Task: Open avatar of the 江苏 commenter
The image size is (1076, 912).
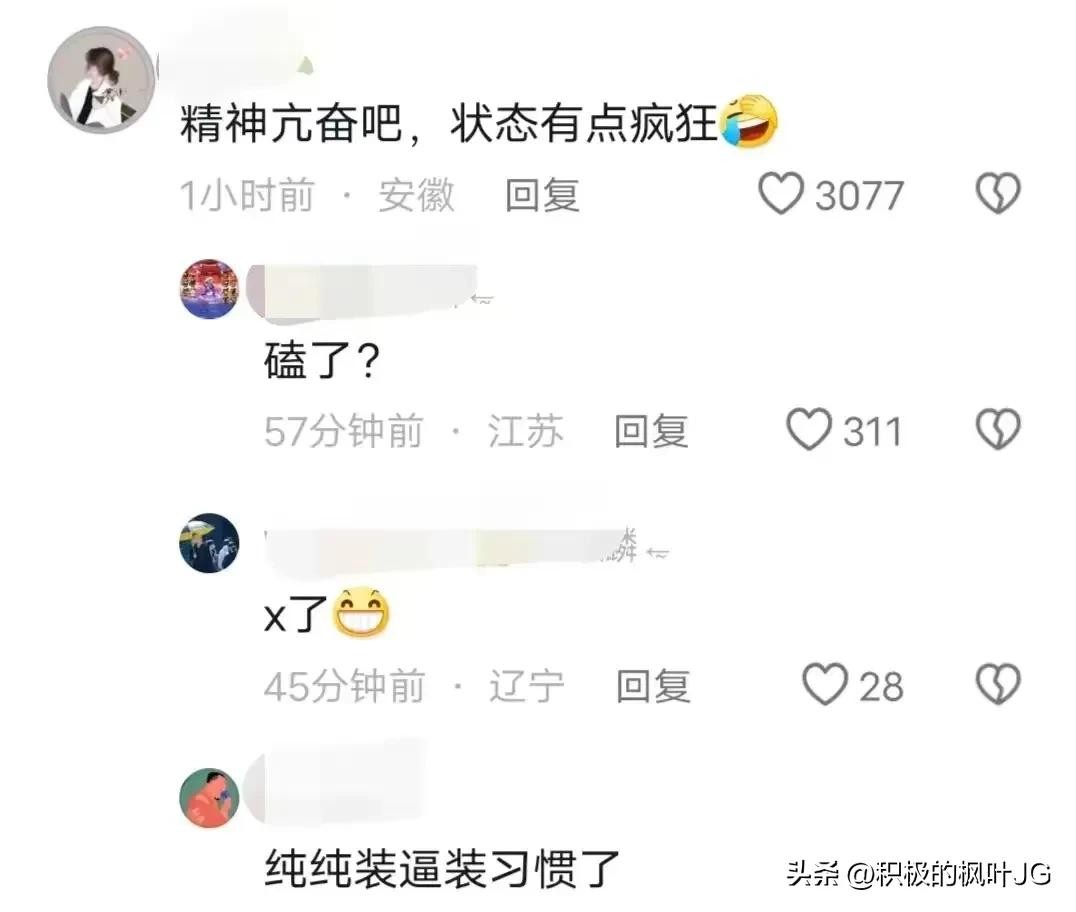Action: pyautogui.click(x=209, y=289)
